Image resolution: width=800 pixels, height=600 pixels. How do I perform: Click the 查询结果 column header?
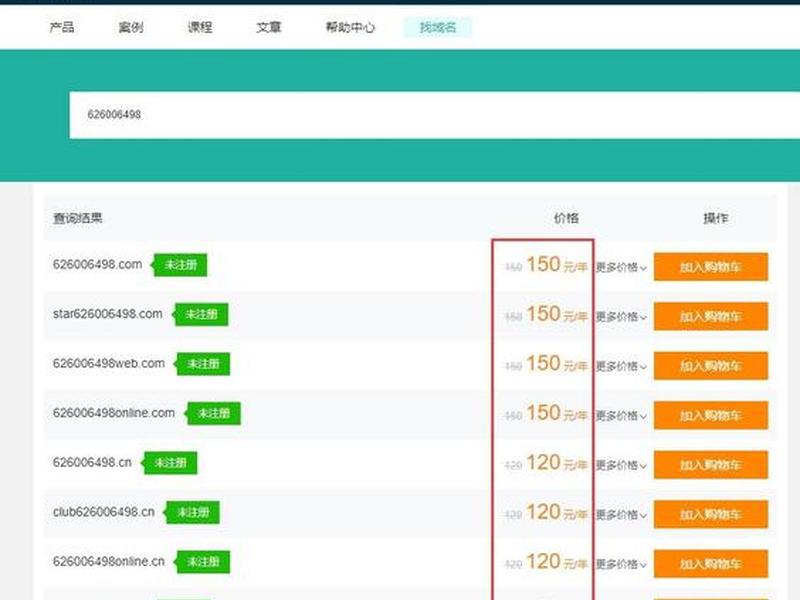[x=78, y=218]
